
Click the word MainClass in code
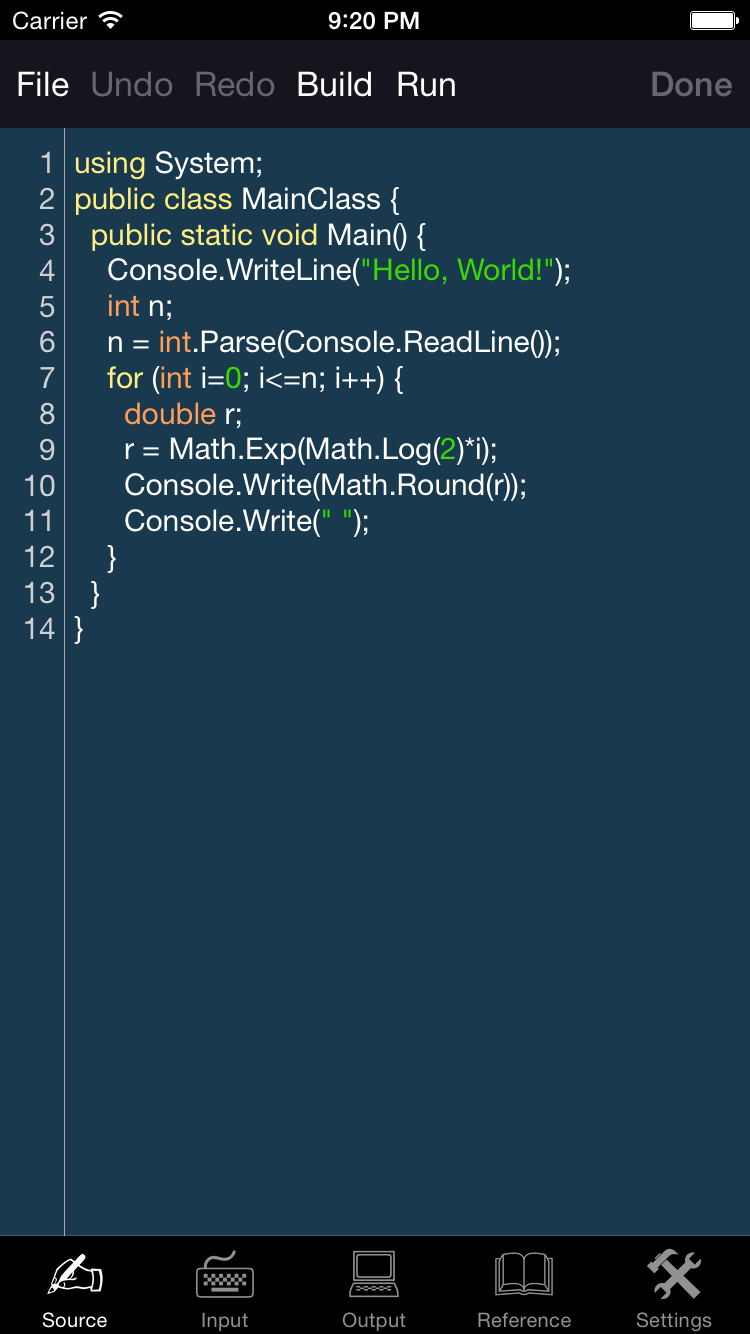point(311,199)
